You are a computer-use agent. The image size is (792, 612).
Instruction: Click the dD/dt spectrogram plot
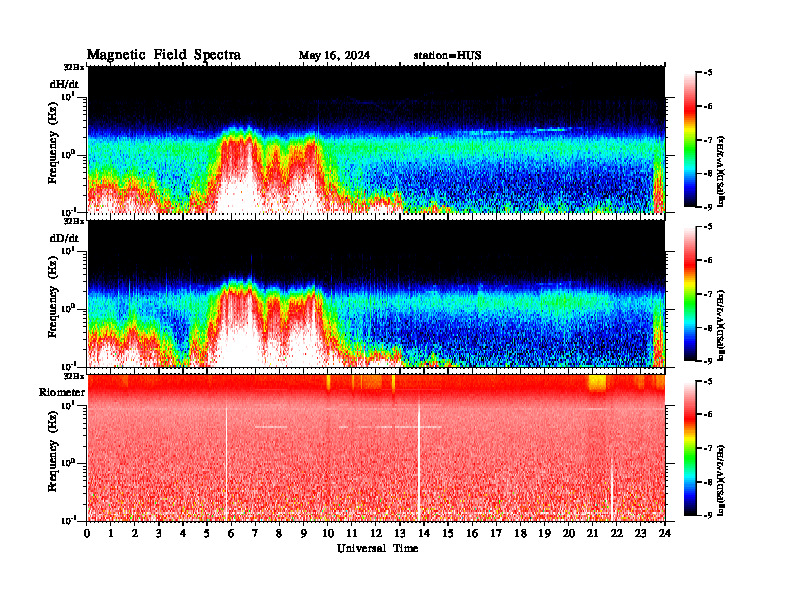click(376, 293)
